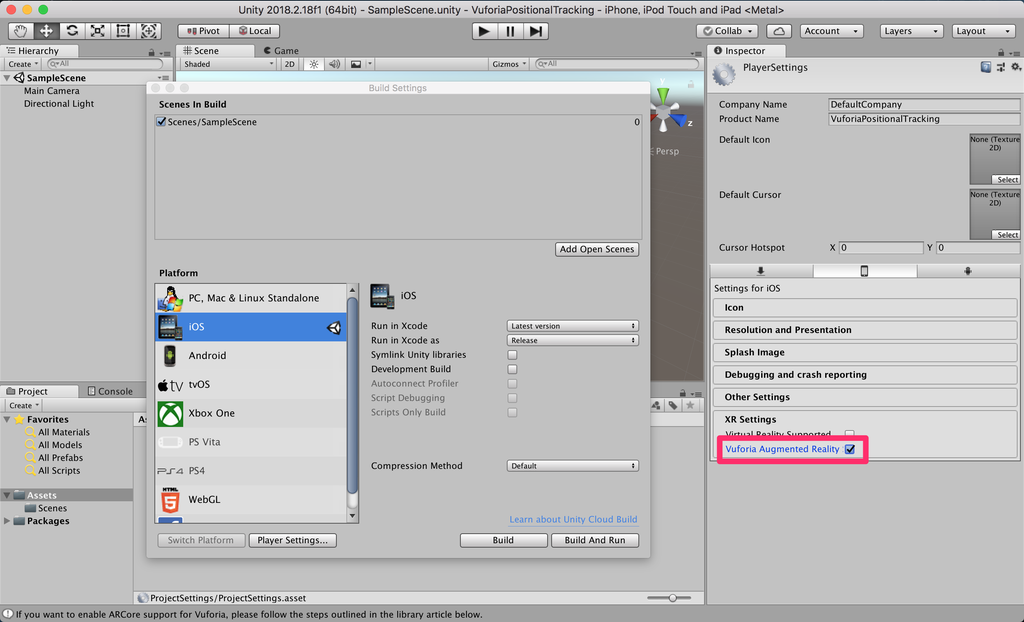
Task: Toggle scene lighting sun icon
Action: point(314,64)
